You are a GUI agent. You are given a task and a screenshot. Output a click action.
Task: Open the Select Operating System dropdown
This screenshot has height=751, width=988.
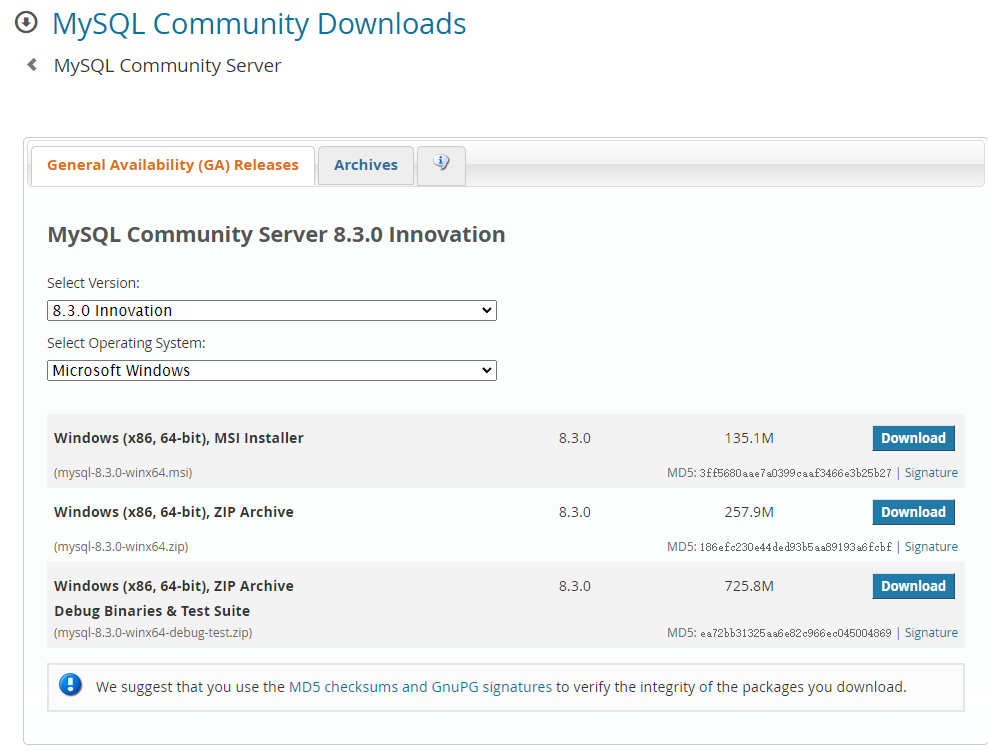tap(272, 370)
